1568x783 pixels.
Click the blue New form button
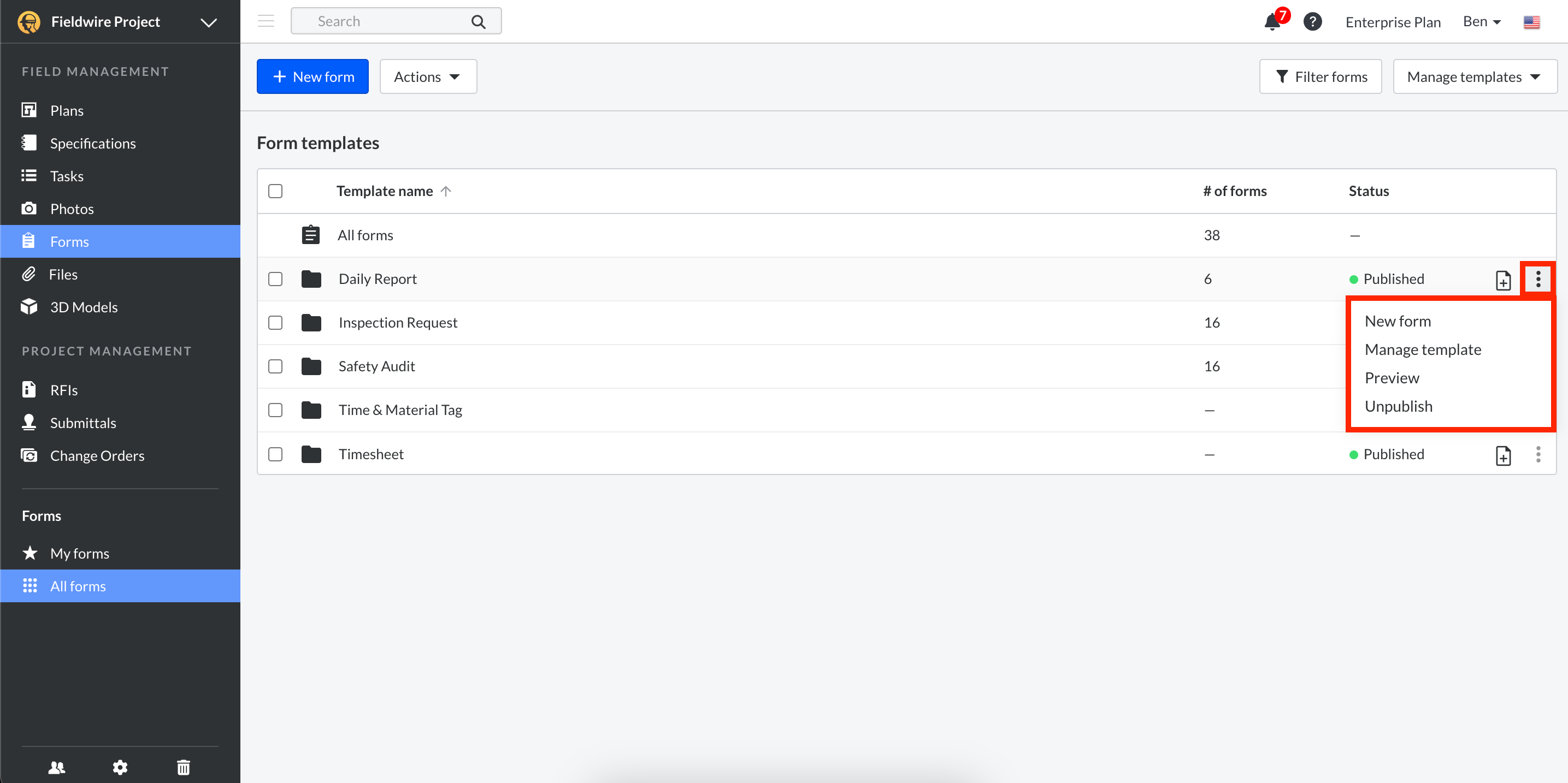tap(313, 76)
